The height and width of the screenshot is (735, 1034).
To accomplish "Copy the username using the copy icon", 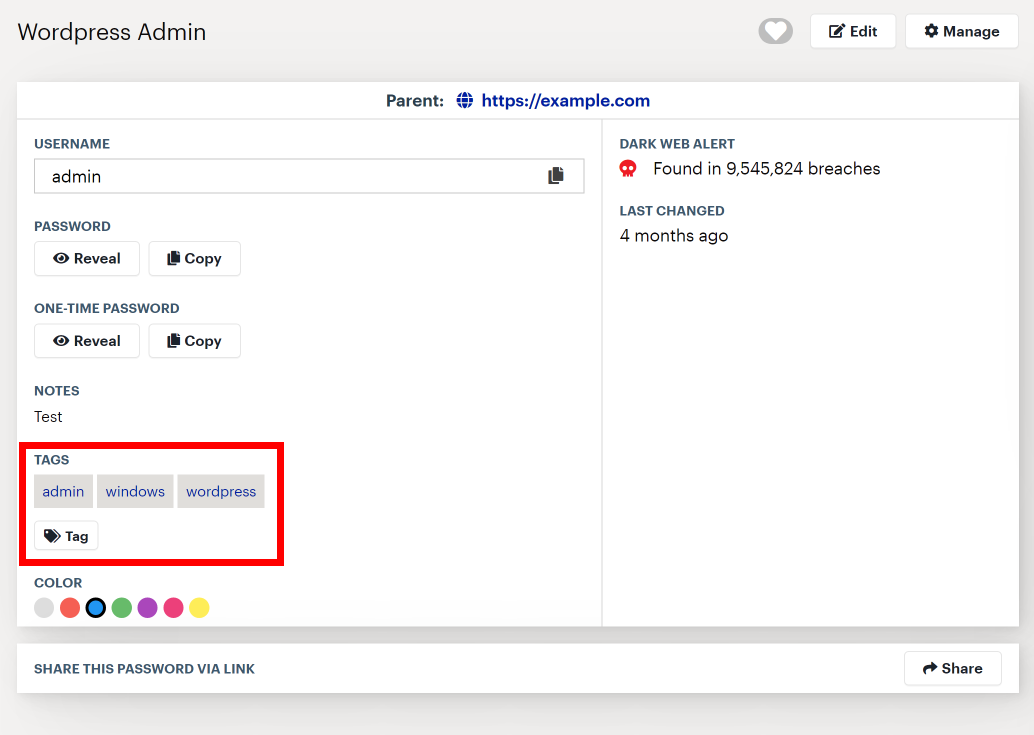I will [x=556, y=175].
